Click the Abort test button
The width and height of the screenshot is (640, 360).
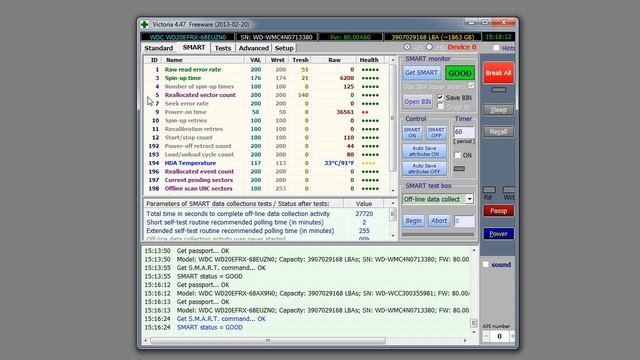[x=439, y=221]
